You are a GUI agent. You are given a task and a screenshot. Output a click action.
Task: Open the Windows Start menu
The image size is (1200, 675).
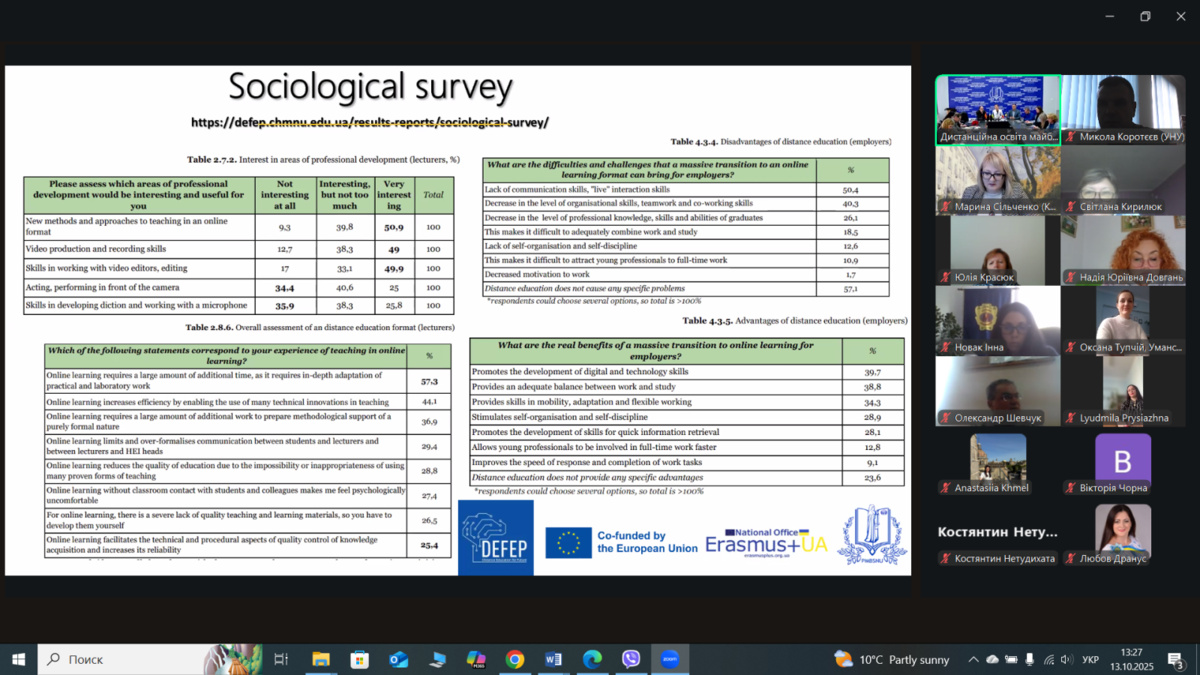pos(18,659)
